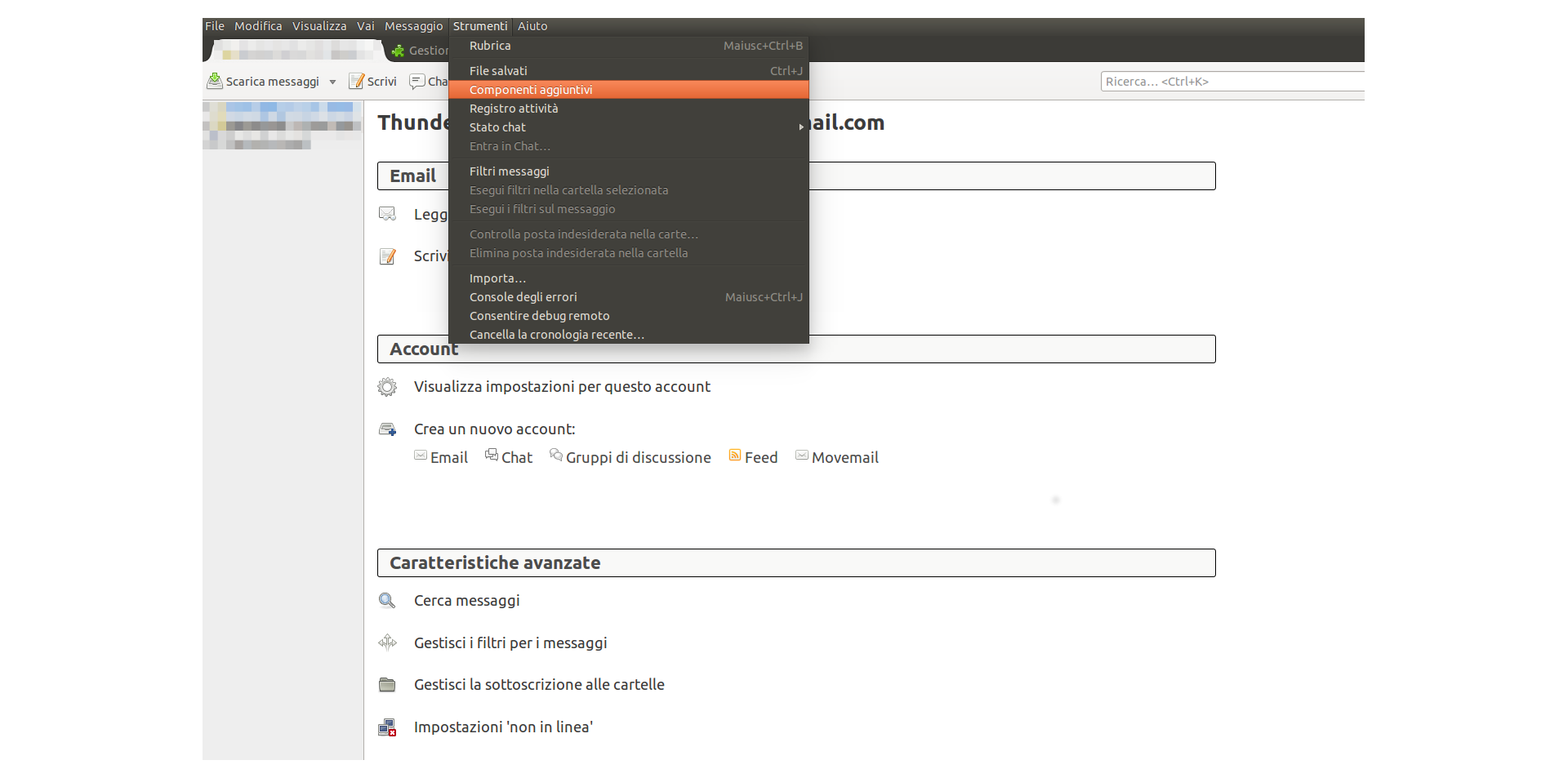Screen dimensions: 1568x778
Task: Click into the Ricerca search field
Action: pyautogui.click(x=1232, y=82)
